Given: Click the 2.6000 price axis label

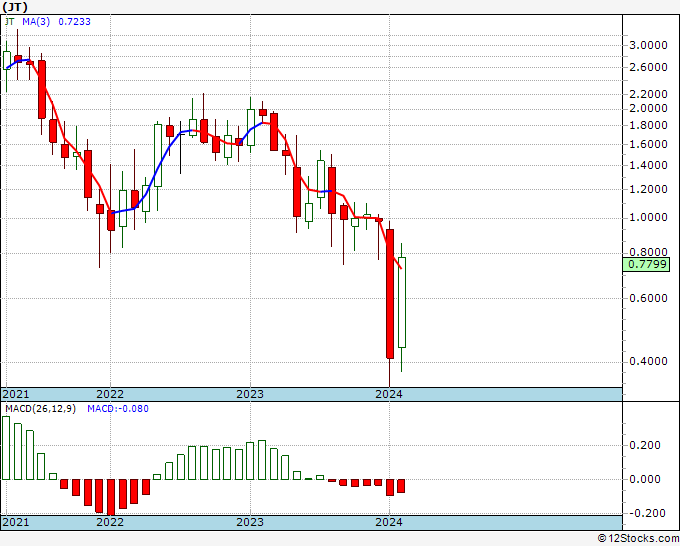Looking at the screenshot, I should tap(648, 67).
